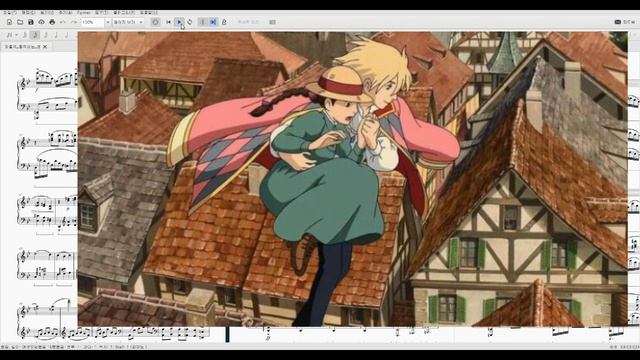This screenshot has width=640, height=360.
Task: Undo the last action in the toolbar
Action: tap(63, 22)
